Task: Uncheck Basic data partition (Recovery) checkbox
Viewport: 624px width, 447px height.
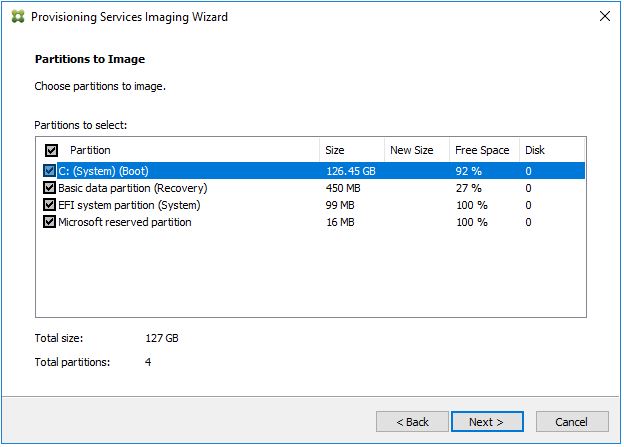Action: (x=50, y=188)
